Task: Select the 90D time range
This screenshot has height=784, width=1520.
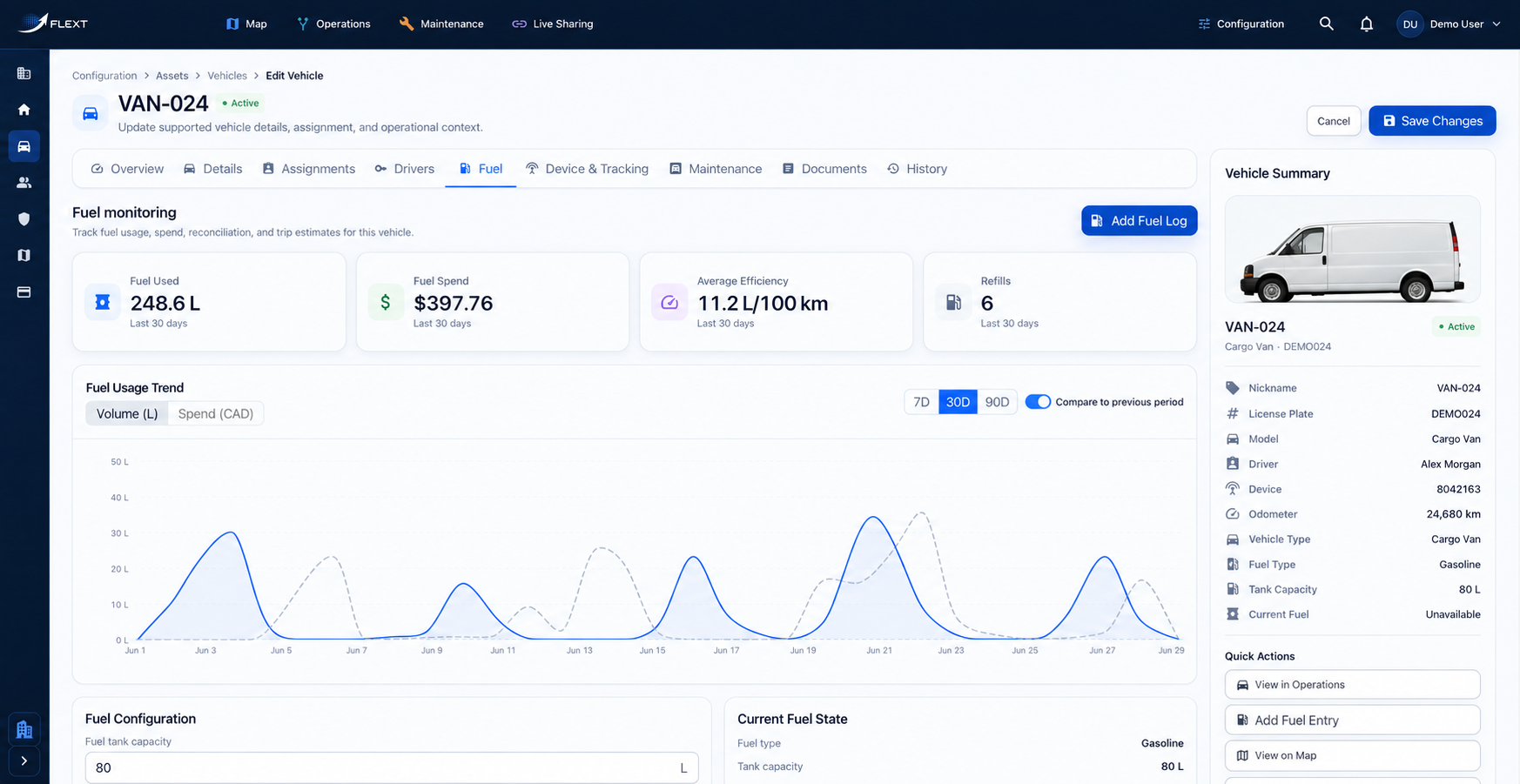Action: tap(997, 402)
